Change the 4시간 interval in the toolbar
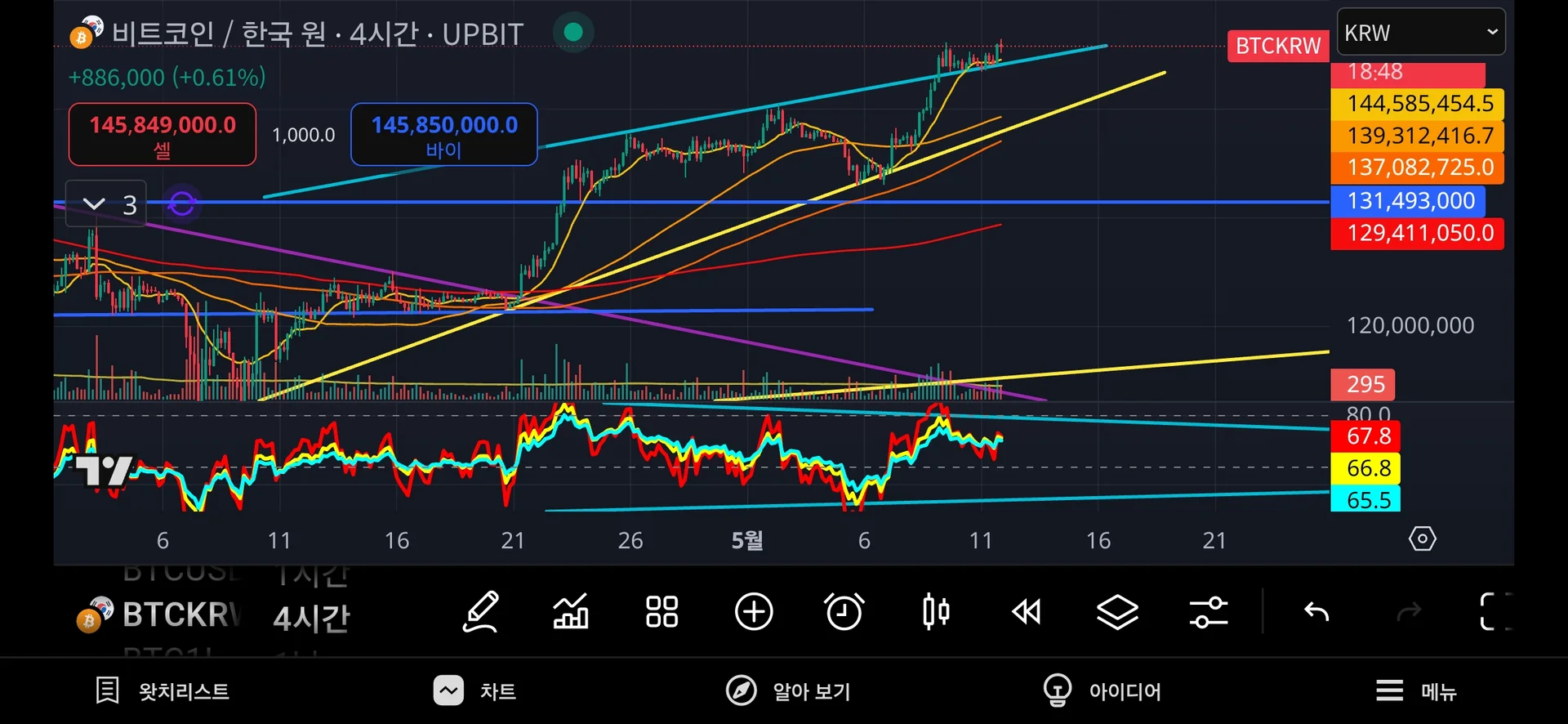 click(x=311, y=617)
